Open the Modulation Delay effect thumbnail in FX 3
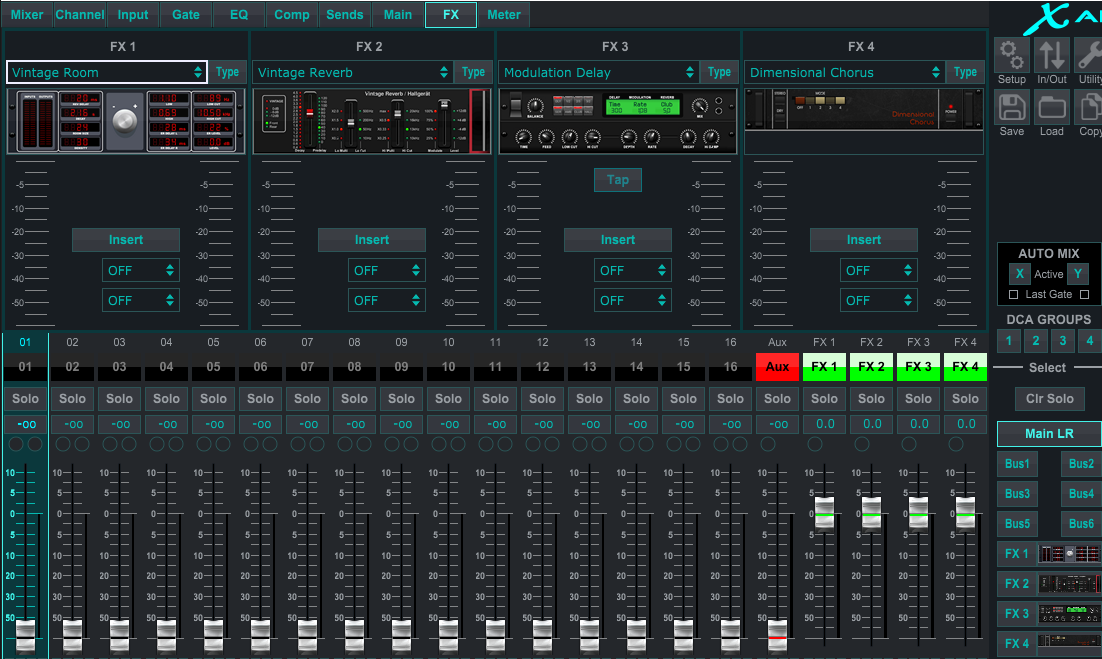 618,121
